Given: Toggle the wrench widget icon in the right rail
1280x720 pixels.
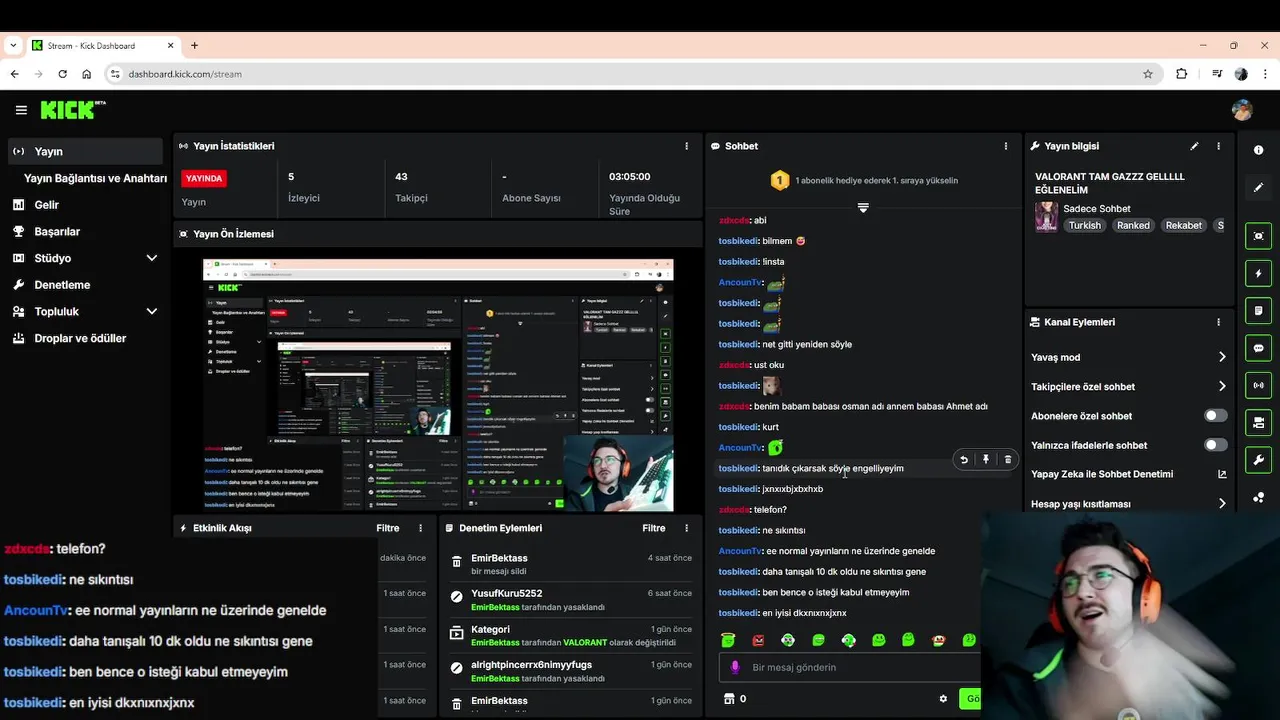Looking at the screenshot, I should 1258,459.
